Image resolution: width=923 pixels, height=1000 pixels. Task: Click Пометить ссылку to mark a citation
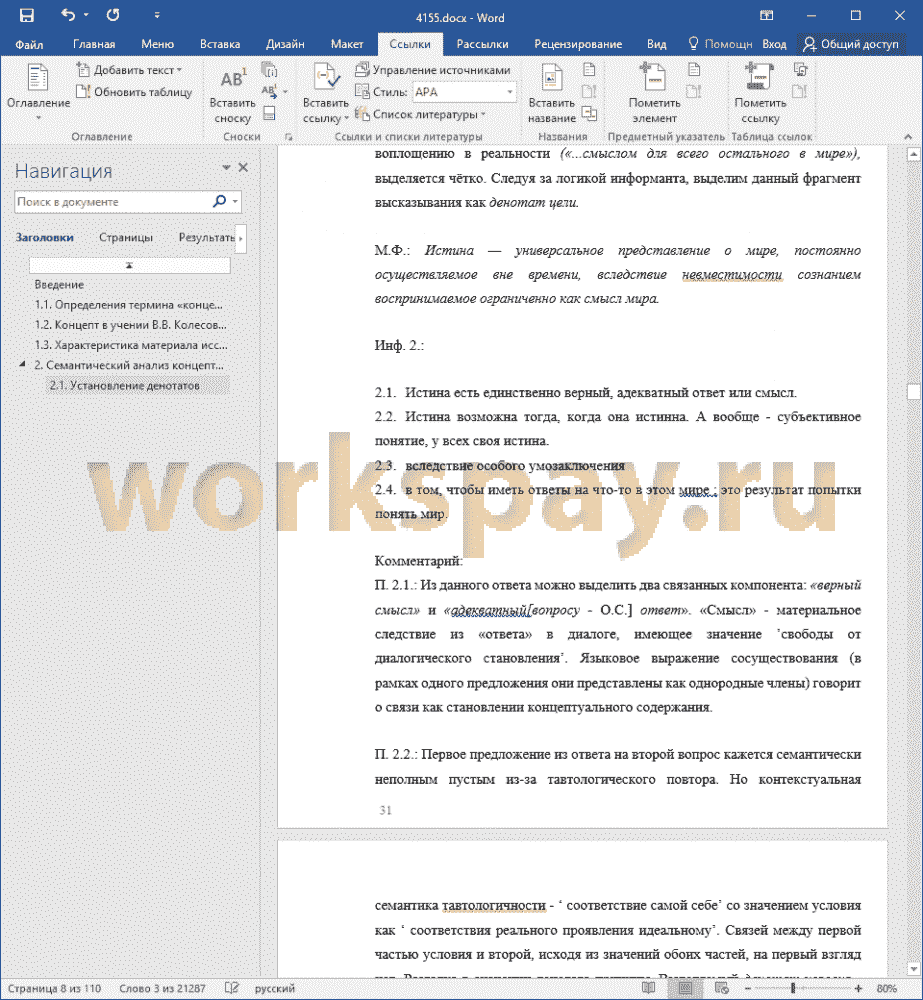[760, 93]
